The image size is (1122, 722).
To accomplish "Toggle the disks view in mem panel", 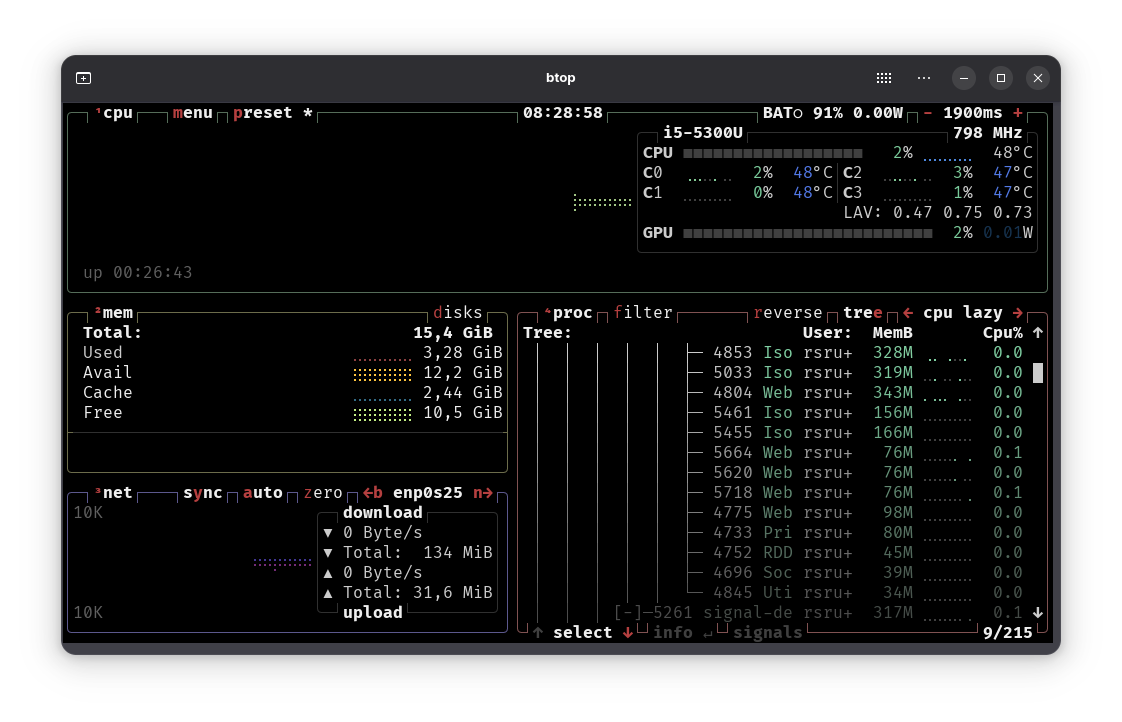I will (x=458, y=313).
